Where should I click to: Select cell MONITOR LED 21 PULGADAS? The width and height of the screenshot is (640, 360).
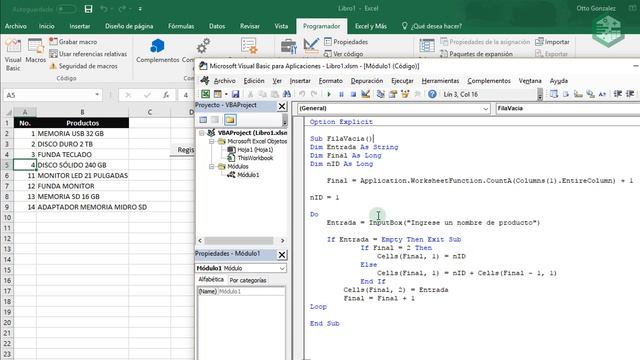pos(82,176)
